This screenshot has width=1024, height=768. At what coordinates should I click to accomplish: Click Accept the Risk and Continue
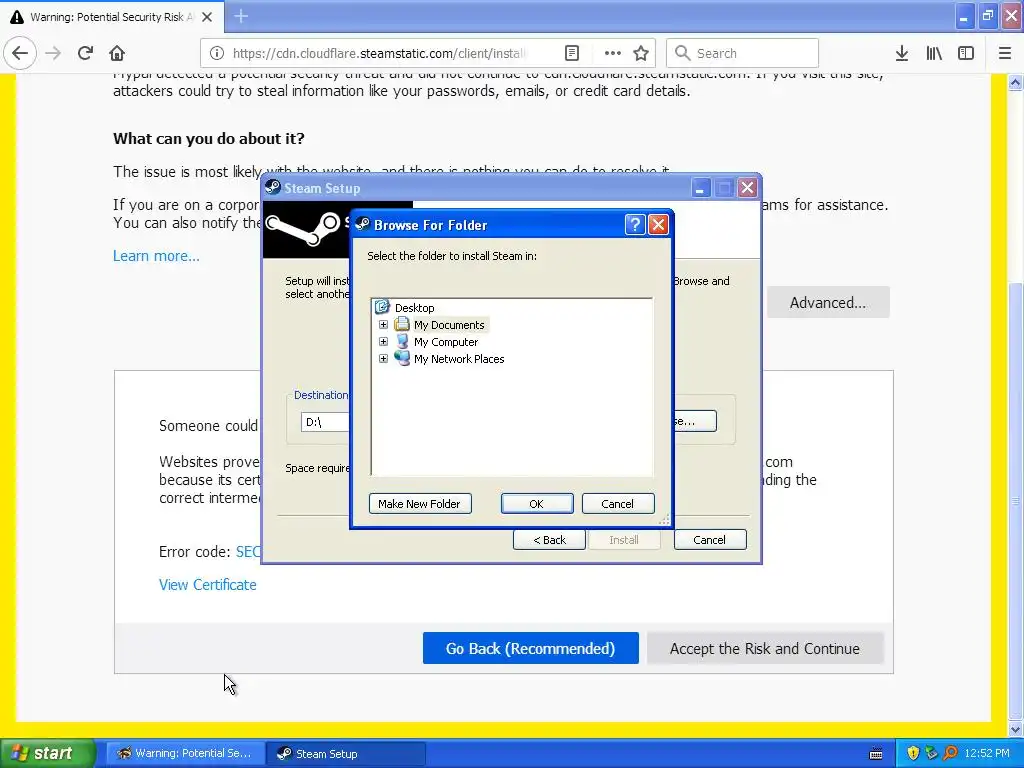[x=765, y=648]
